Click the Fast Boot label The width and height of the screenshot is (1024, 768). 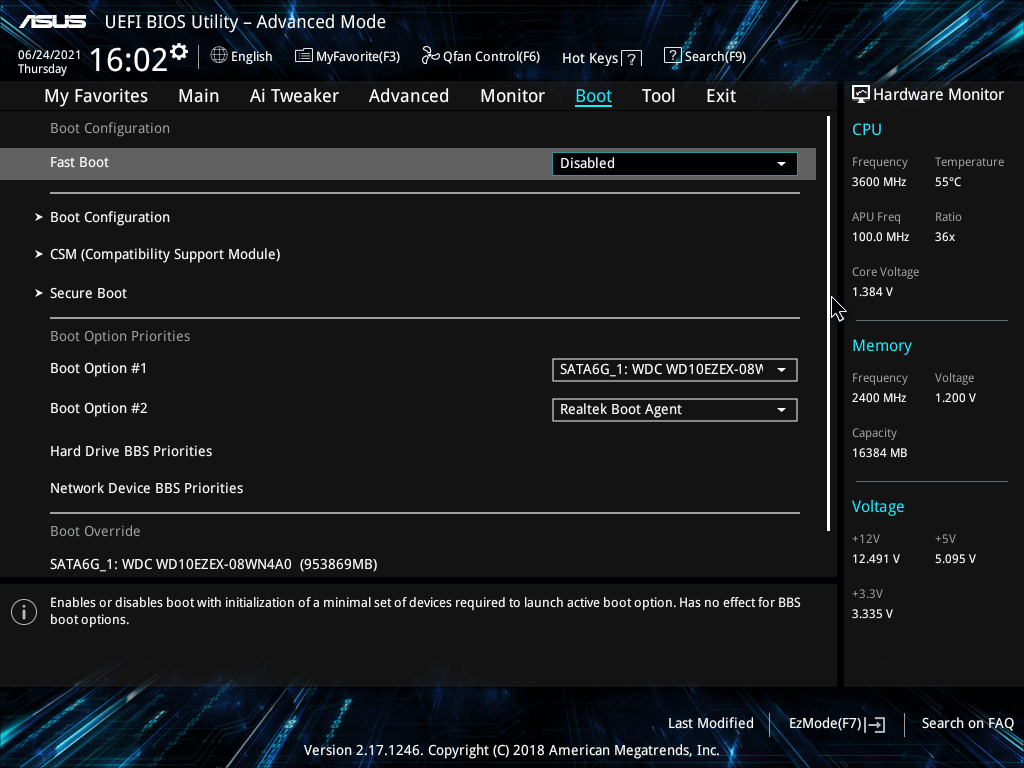click(79, 162)
